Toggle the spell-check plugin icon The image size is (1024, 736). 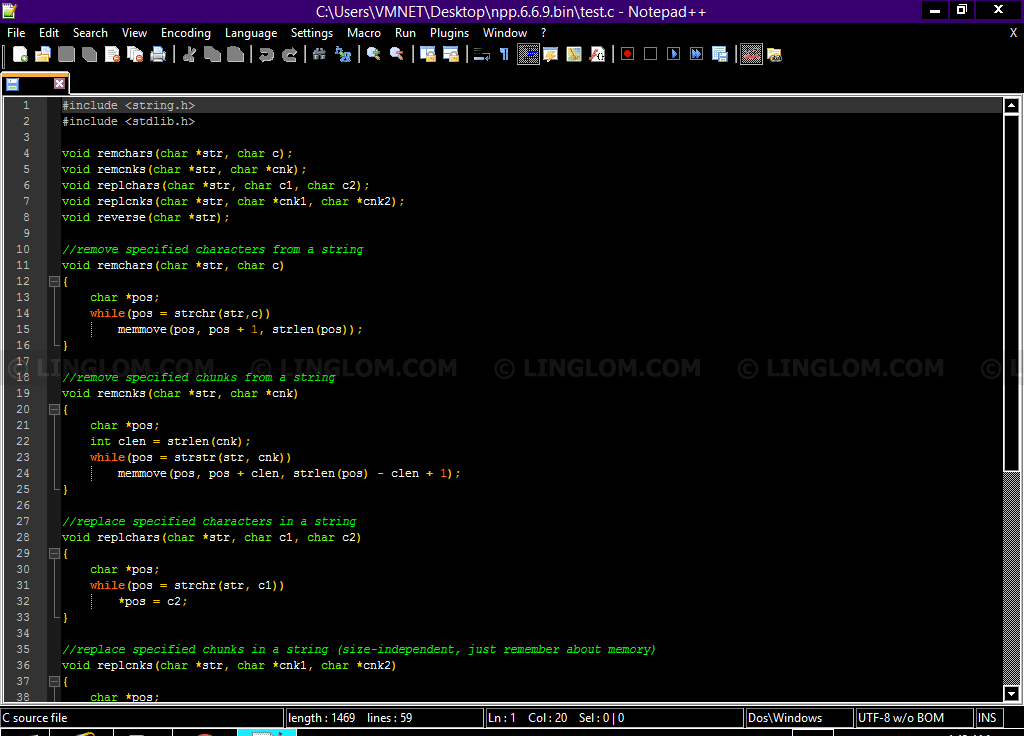pyautogui.click(x=751, y=55)
